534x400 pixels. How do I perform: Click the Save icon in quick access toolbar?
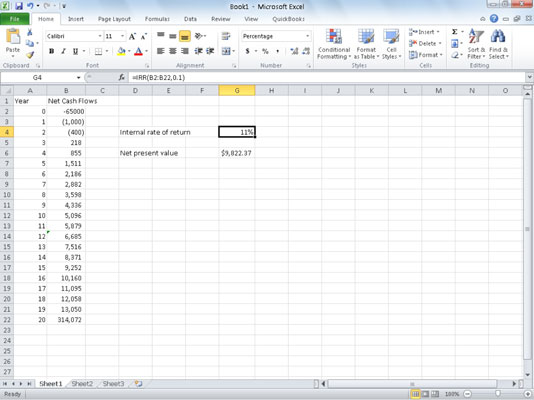tap(18, 6)
